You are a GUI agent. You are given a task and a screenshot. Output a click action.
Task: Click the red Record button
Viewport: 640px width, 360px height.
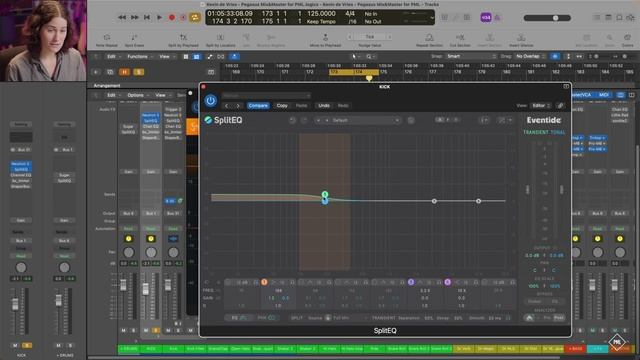(x=172, y=18)
